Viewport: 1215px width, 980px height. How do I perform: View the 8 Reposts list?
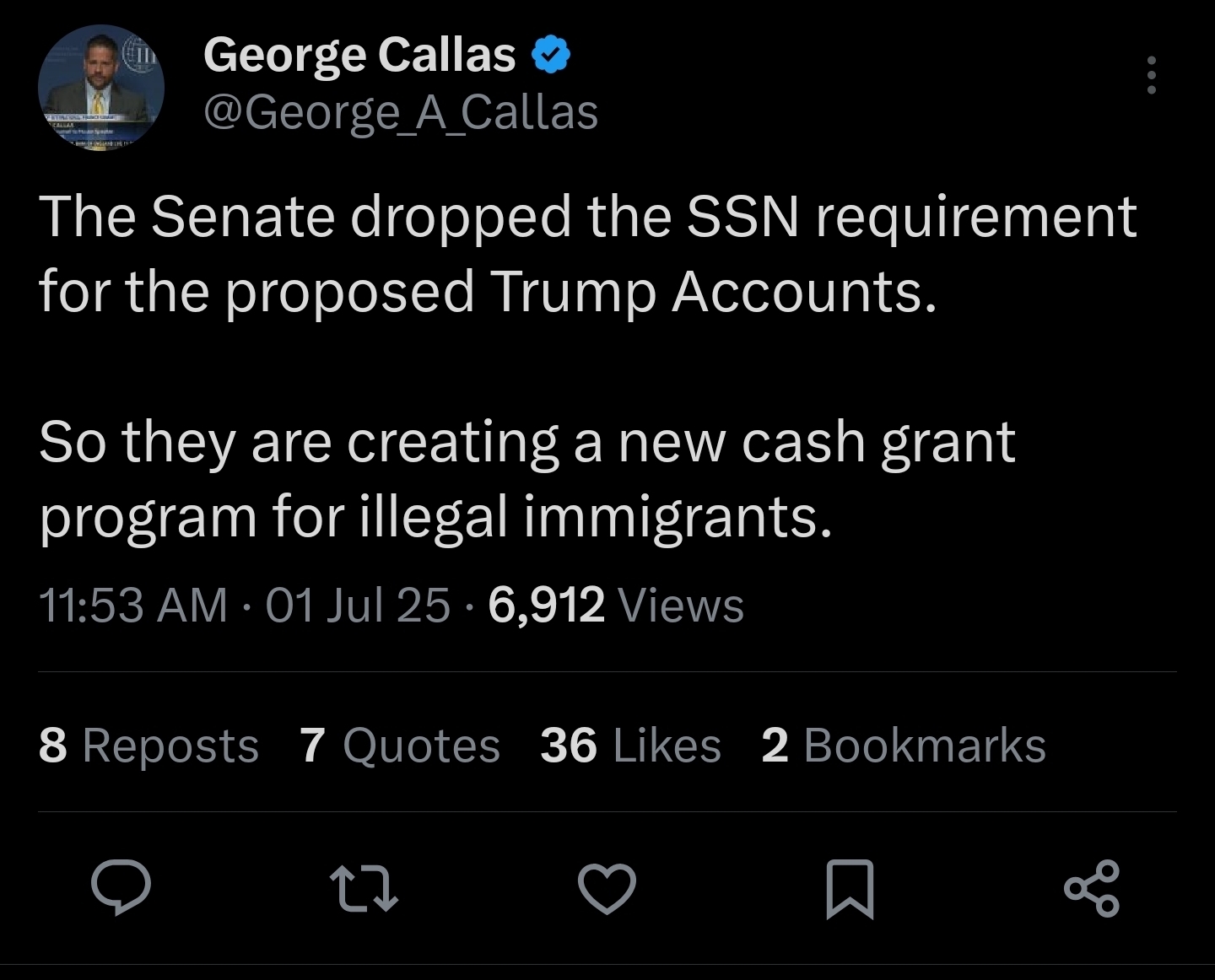(x=148, y=746)
